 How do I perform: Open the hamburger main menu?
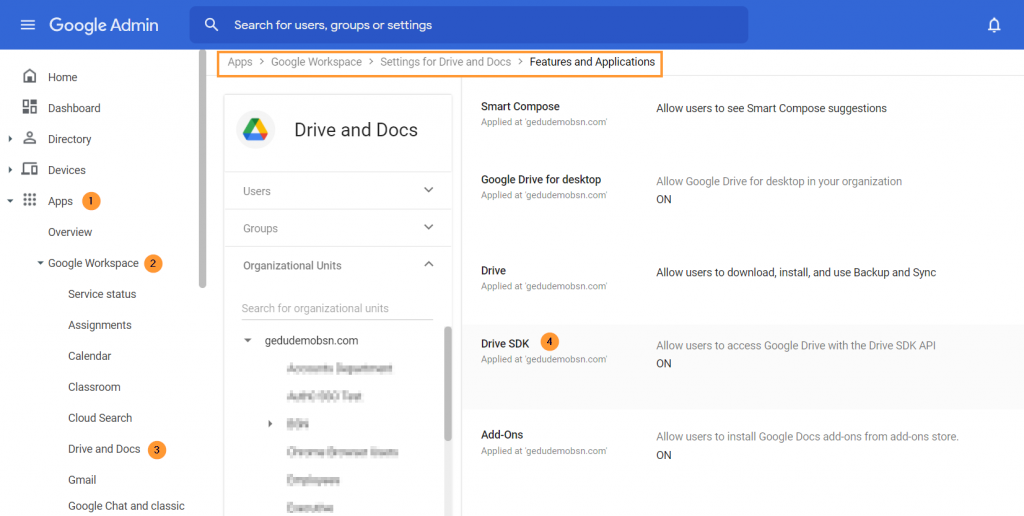[x=27, y=25]
